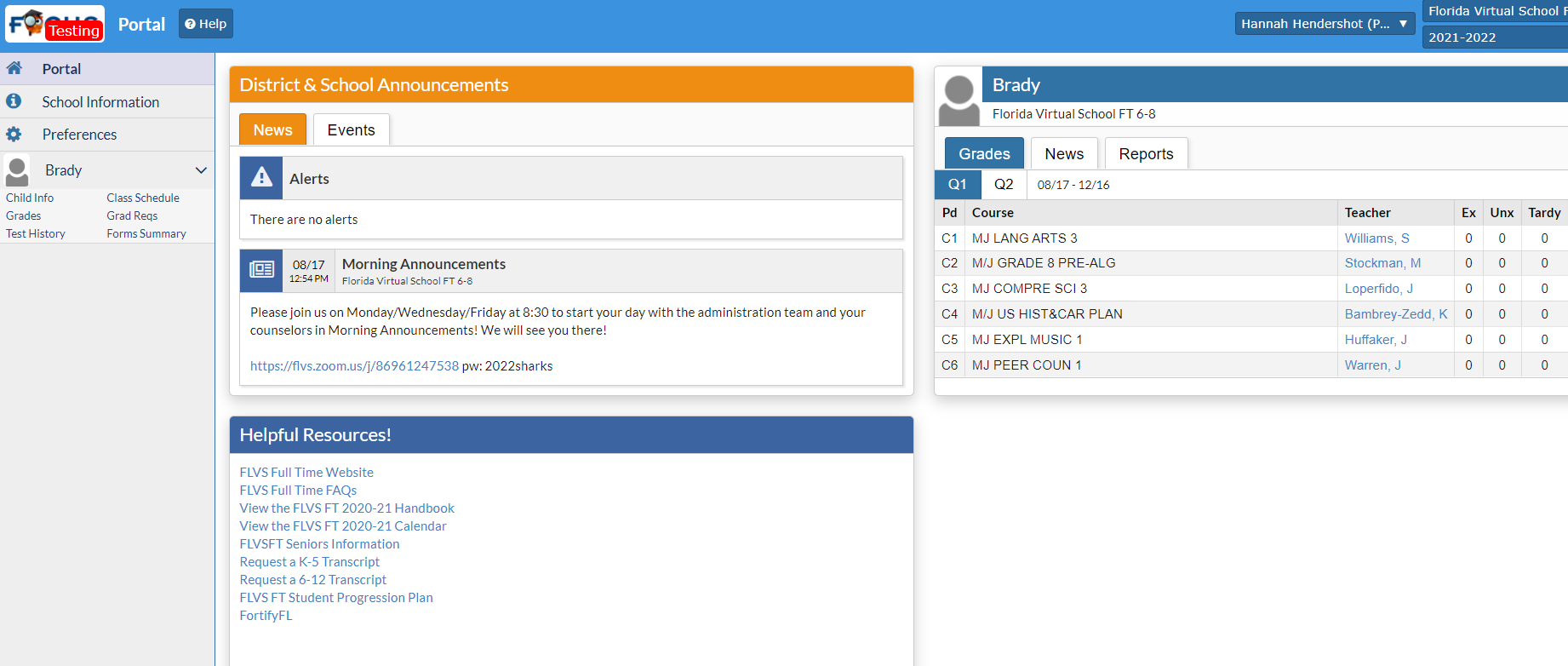The image size is (1568, 666).
Task: View the FLVS FT 2020-21 Calendar
Action: tap(343, 525)
